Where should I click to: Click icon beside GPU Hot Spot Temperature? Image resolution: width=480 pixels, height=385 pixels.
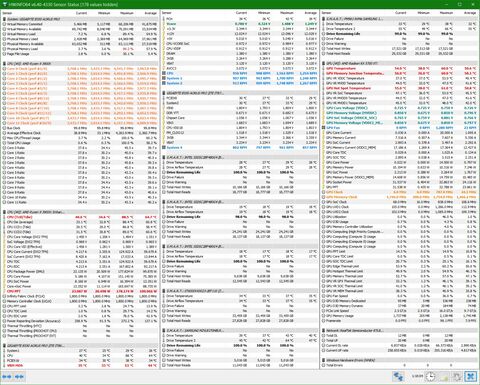(324, 88)
